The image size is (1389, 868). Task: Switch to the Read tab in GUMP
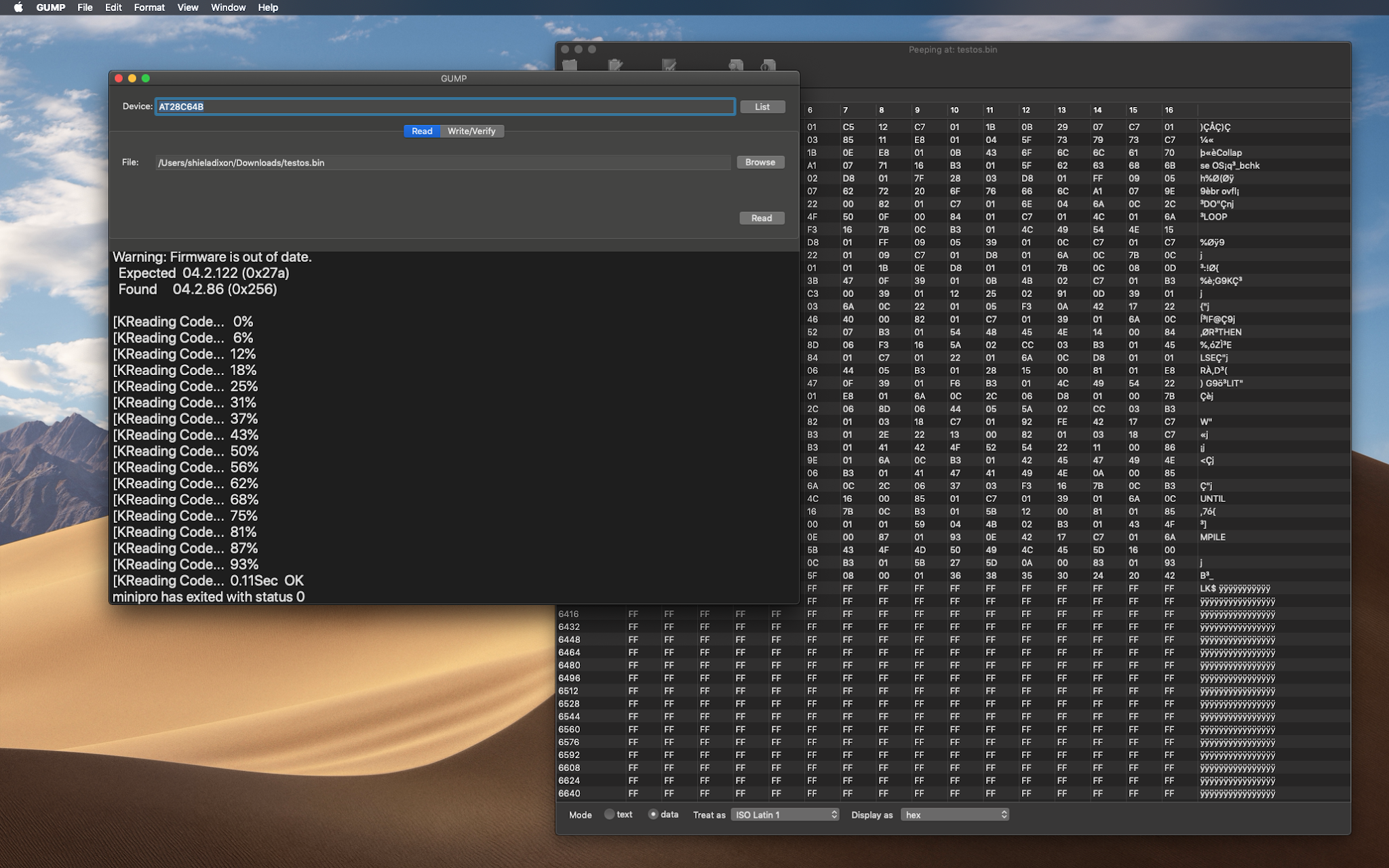422,131
